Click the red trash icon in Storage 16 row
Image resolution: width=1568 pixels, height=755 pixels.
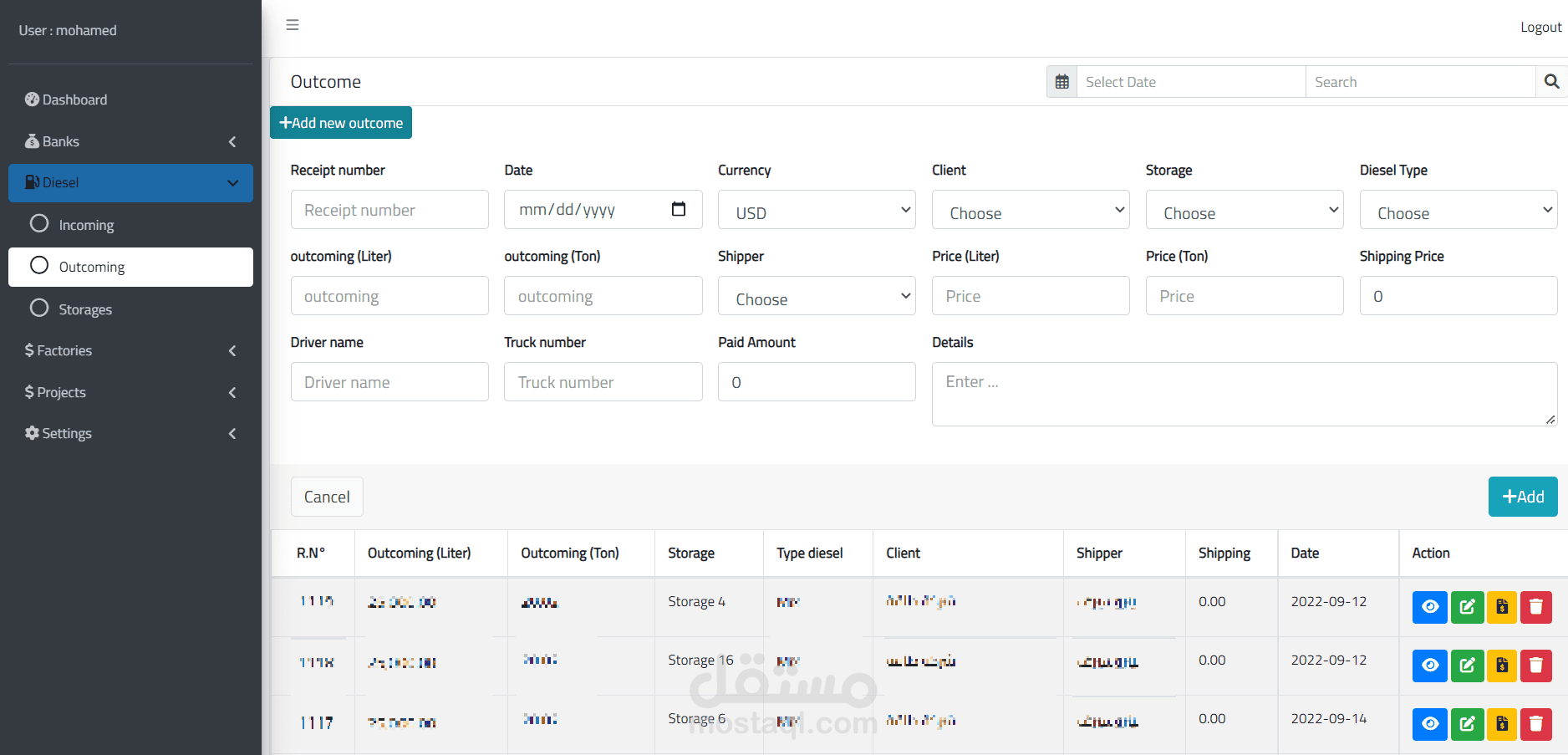pos(1535,666)
